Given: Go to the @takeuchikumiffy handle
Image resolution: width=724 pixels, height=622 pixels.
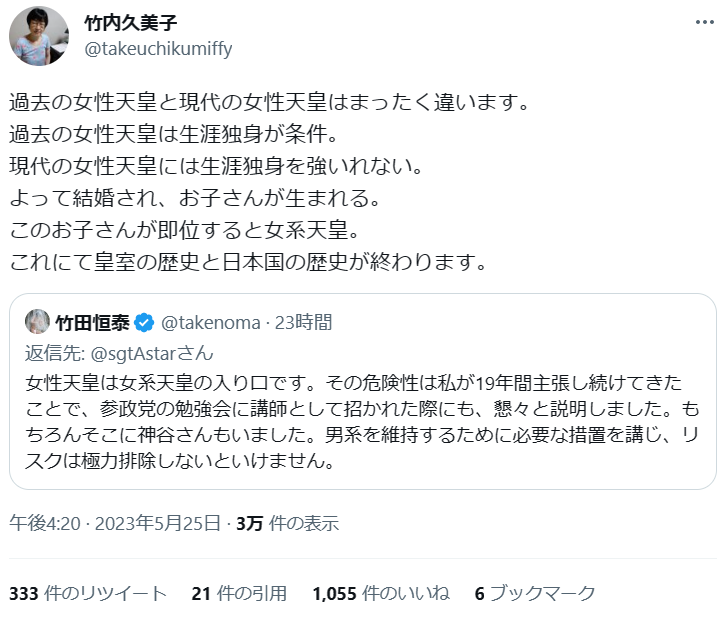Looking at the screenshot, I should pos(159,49).
